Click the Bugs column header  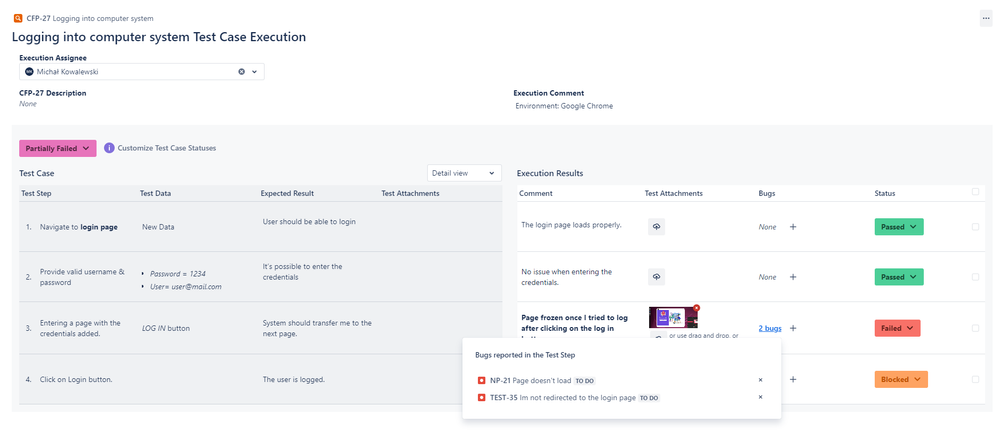click(766, 193)
